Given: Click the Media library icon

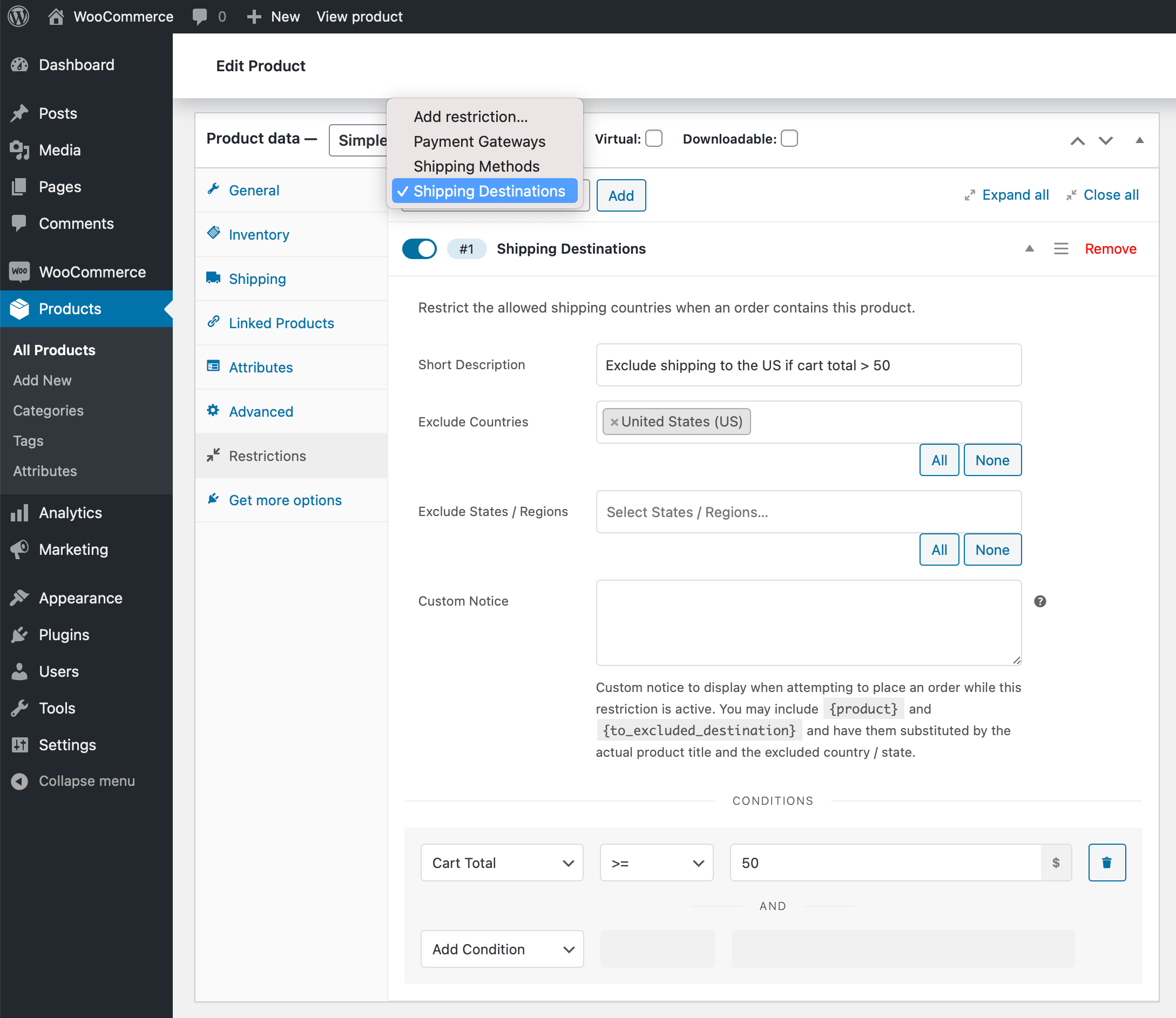Looking at the screenshot, I should pos(19,150).
